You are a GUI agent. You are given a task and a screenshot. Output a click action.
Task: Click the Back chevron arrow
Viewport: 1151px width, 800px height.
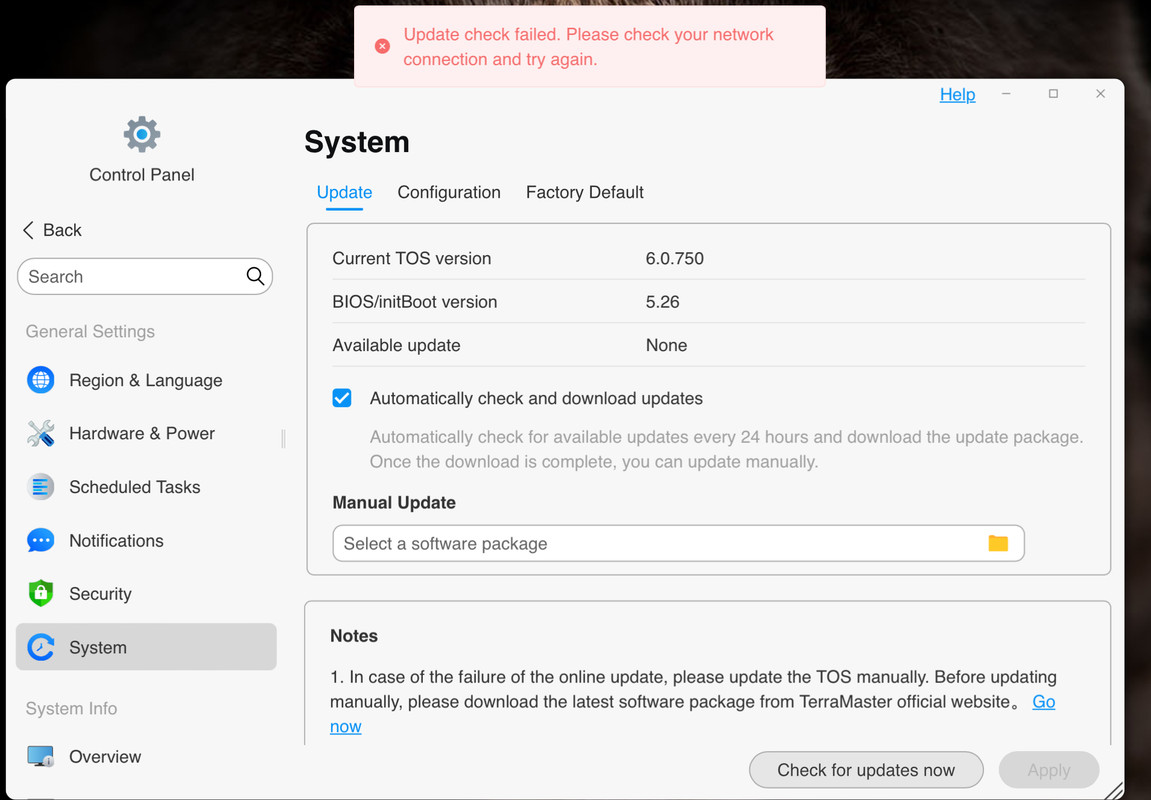[x=29, y=230]
